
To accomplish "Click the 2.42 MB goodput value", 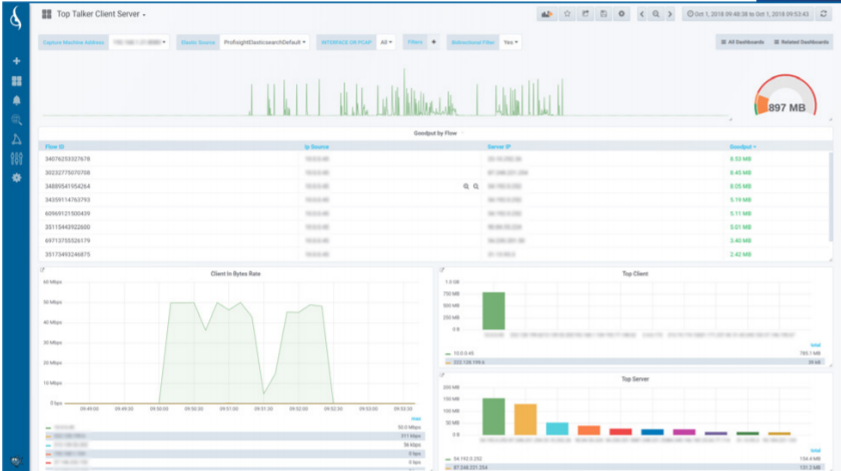I will coord(740,254).
